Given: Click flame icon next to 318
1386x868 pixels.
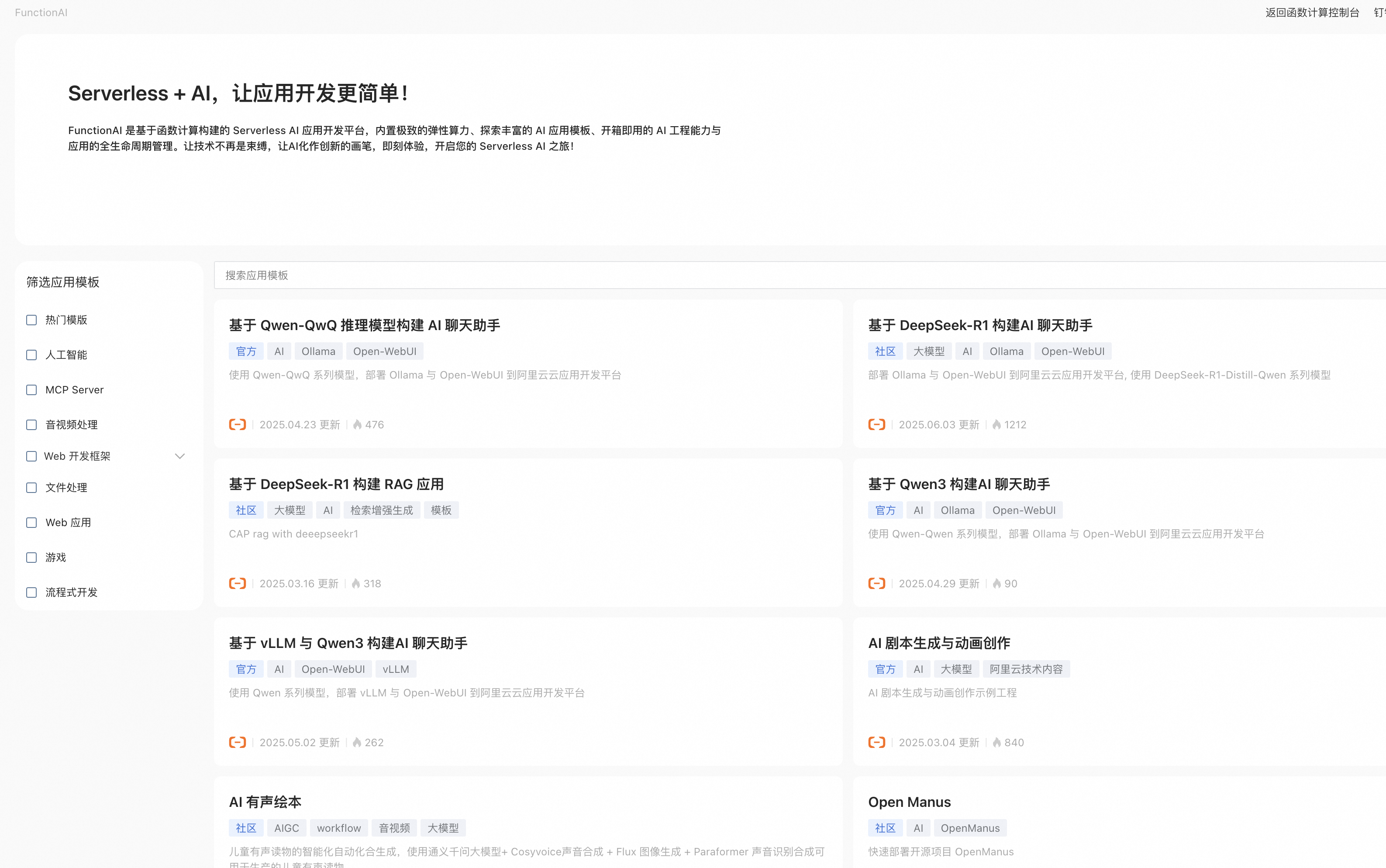Looking at the screenshot, I should tap(356, 584).
